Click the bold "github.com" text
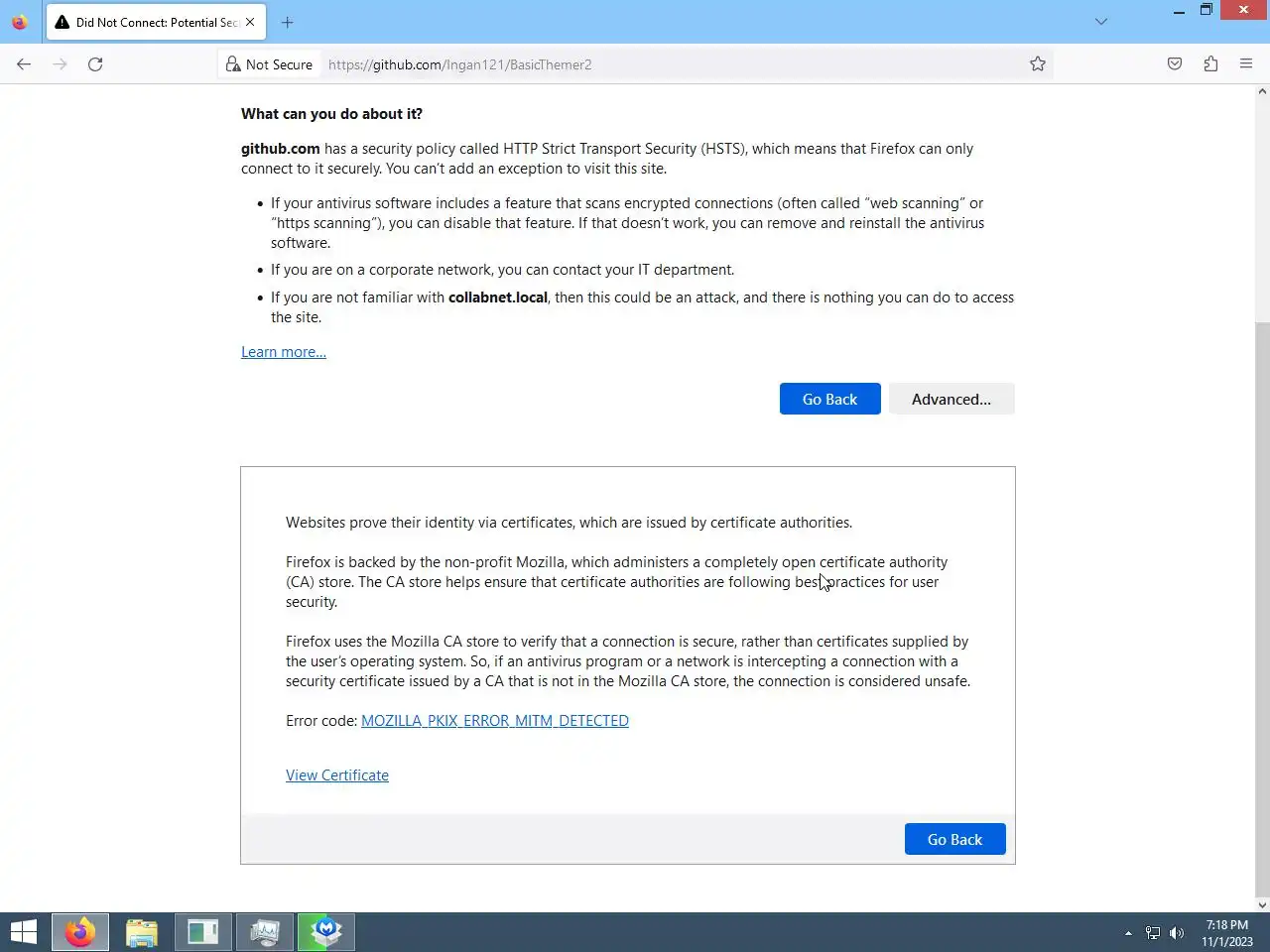This screenshot has width=1270, height=952. pos(281,149)
